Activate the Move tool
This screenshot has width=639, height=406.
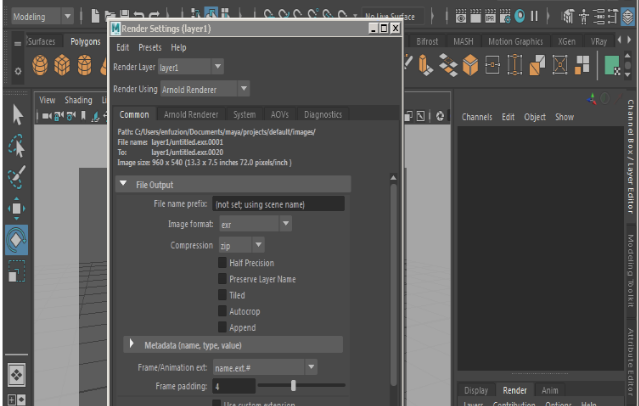[16, 208]
